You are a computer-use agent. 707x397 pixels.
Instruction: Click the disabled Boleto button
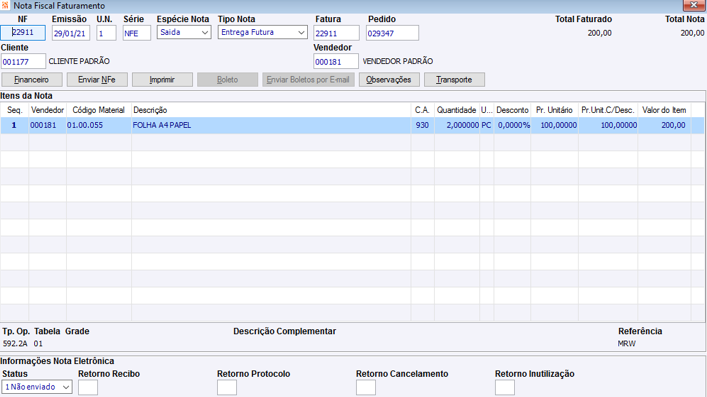[227, 80]
